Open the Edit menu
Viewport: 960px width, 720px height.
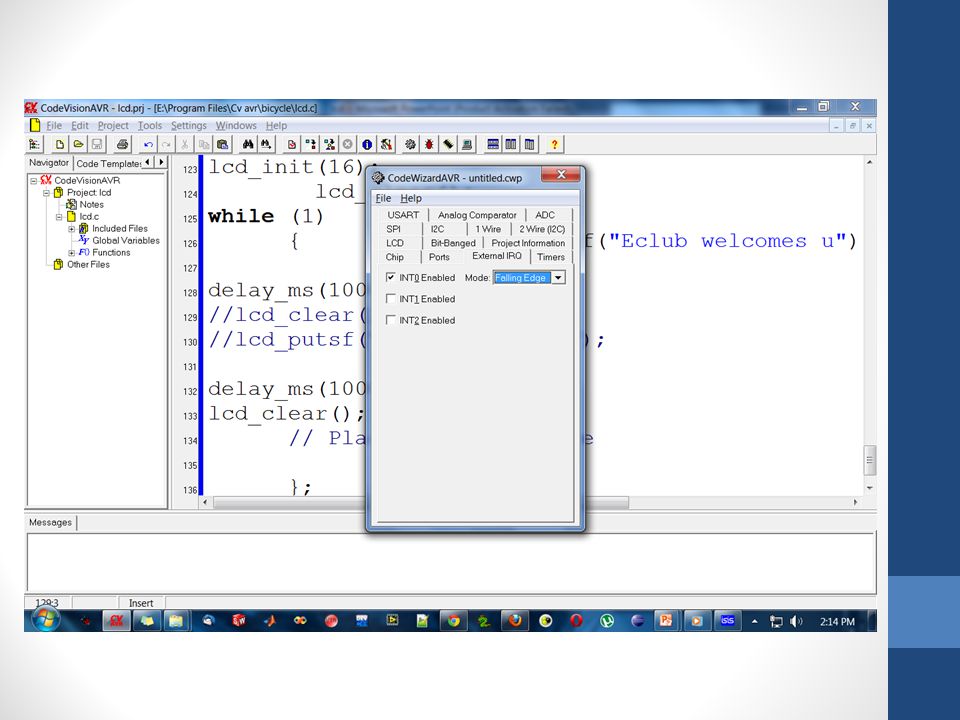[x=80, y=126]
